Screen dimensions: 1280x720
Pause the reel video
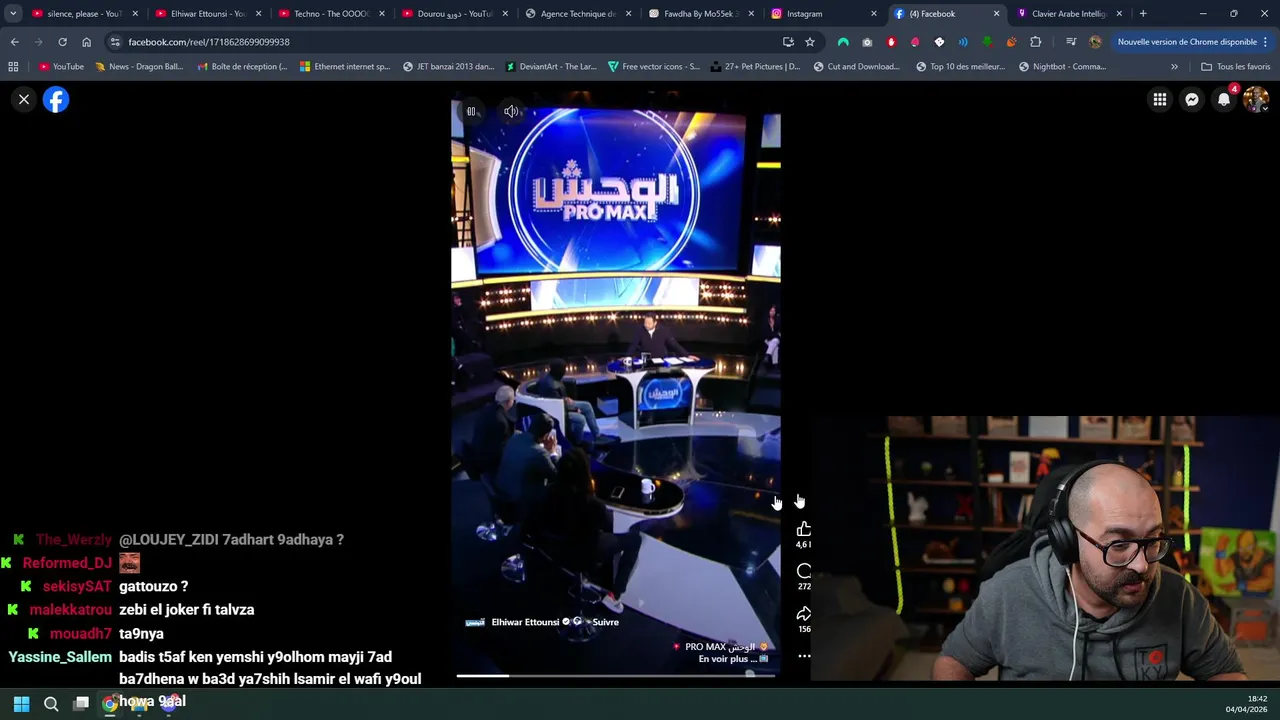click(x=471, y=111)
